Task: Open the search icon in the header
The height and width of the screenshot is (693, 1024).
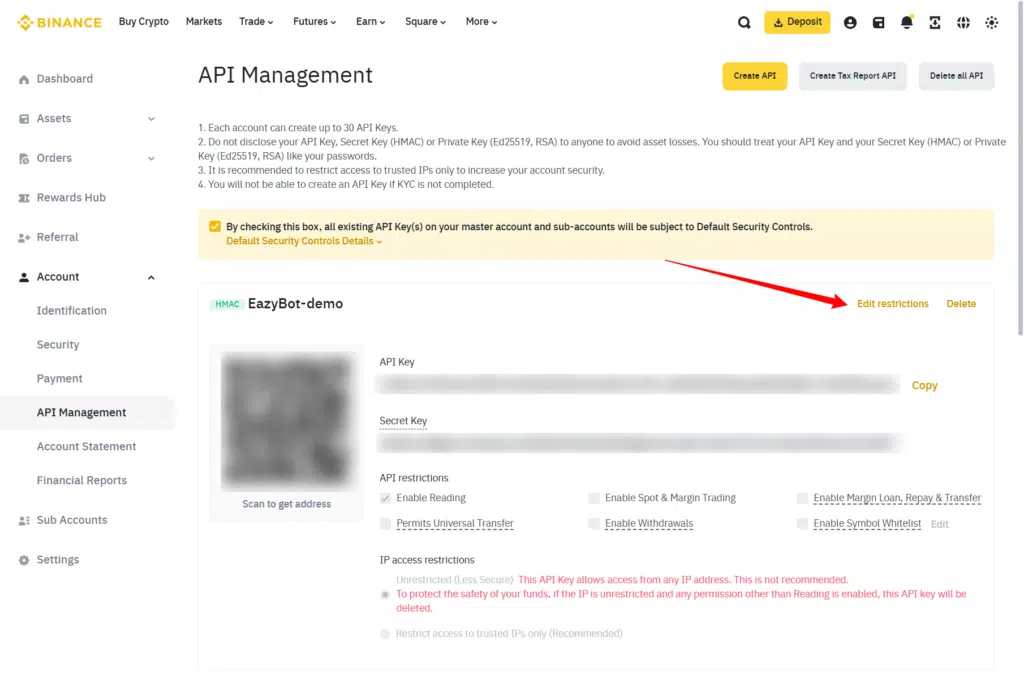Action: (744, 21)
